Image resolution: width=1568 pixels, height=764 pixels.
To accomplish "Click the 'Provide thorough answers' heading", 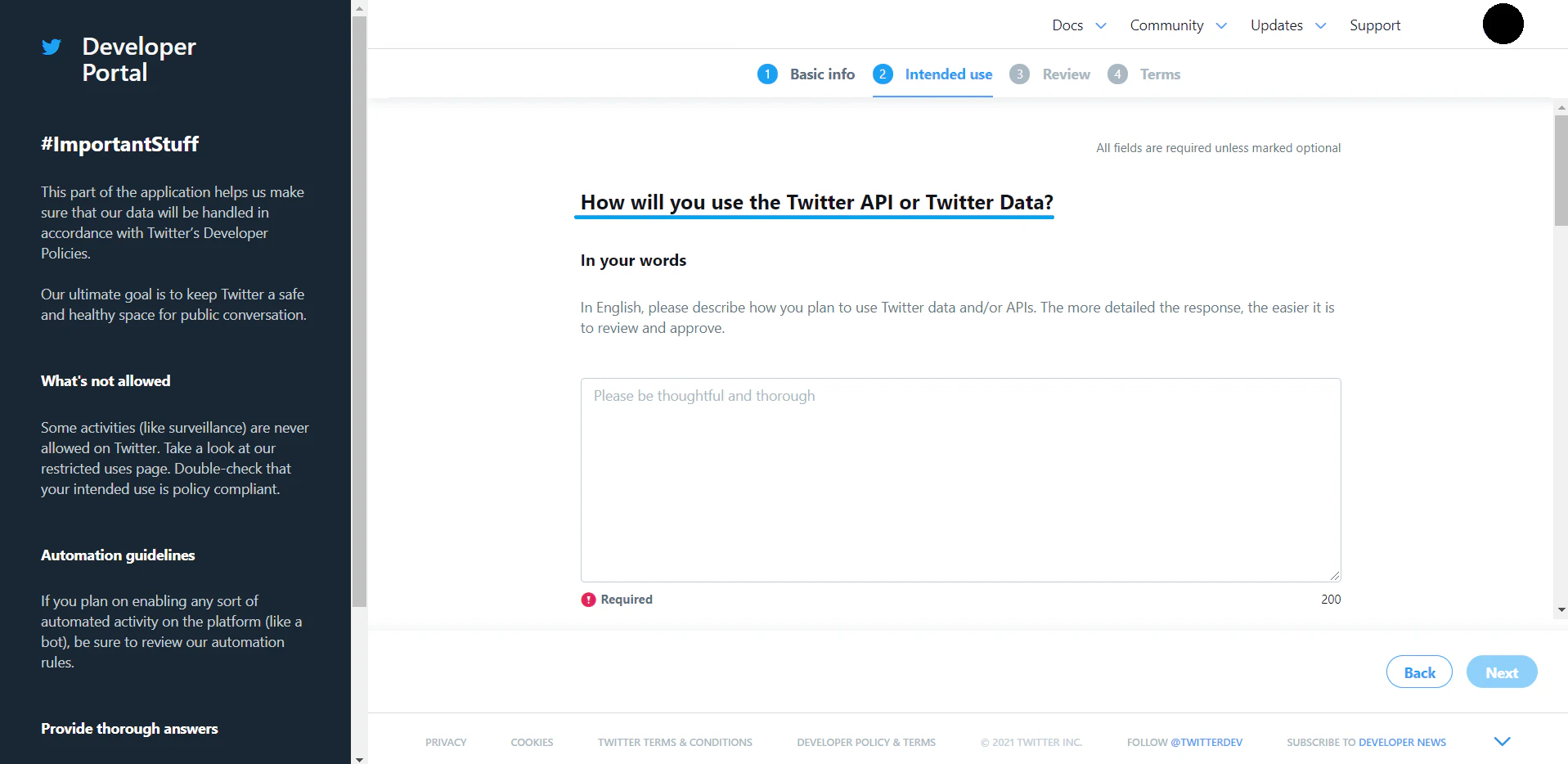I will [129, 729].
